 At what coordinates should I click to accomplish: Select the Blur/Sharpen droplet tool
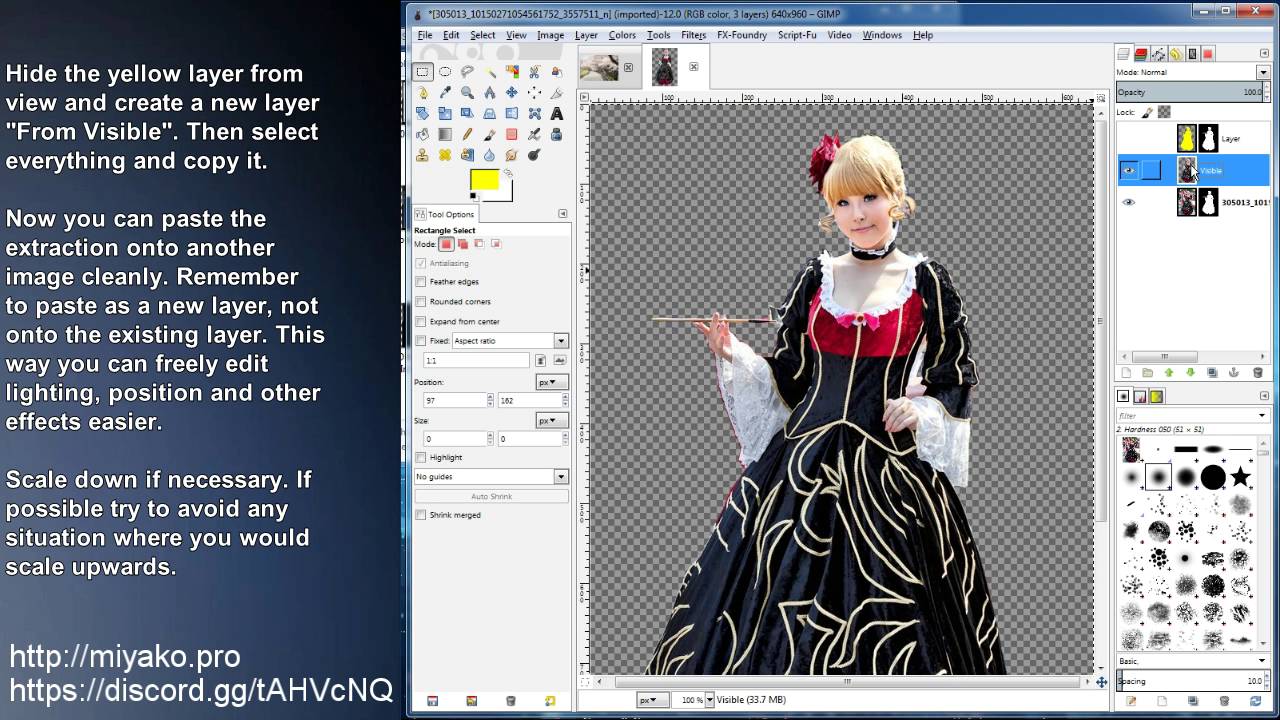click(x=490, y=155)
